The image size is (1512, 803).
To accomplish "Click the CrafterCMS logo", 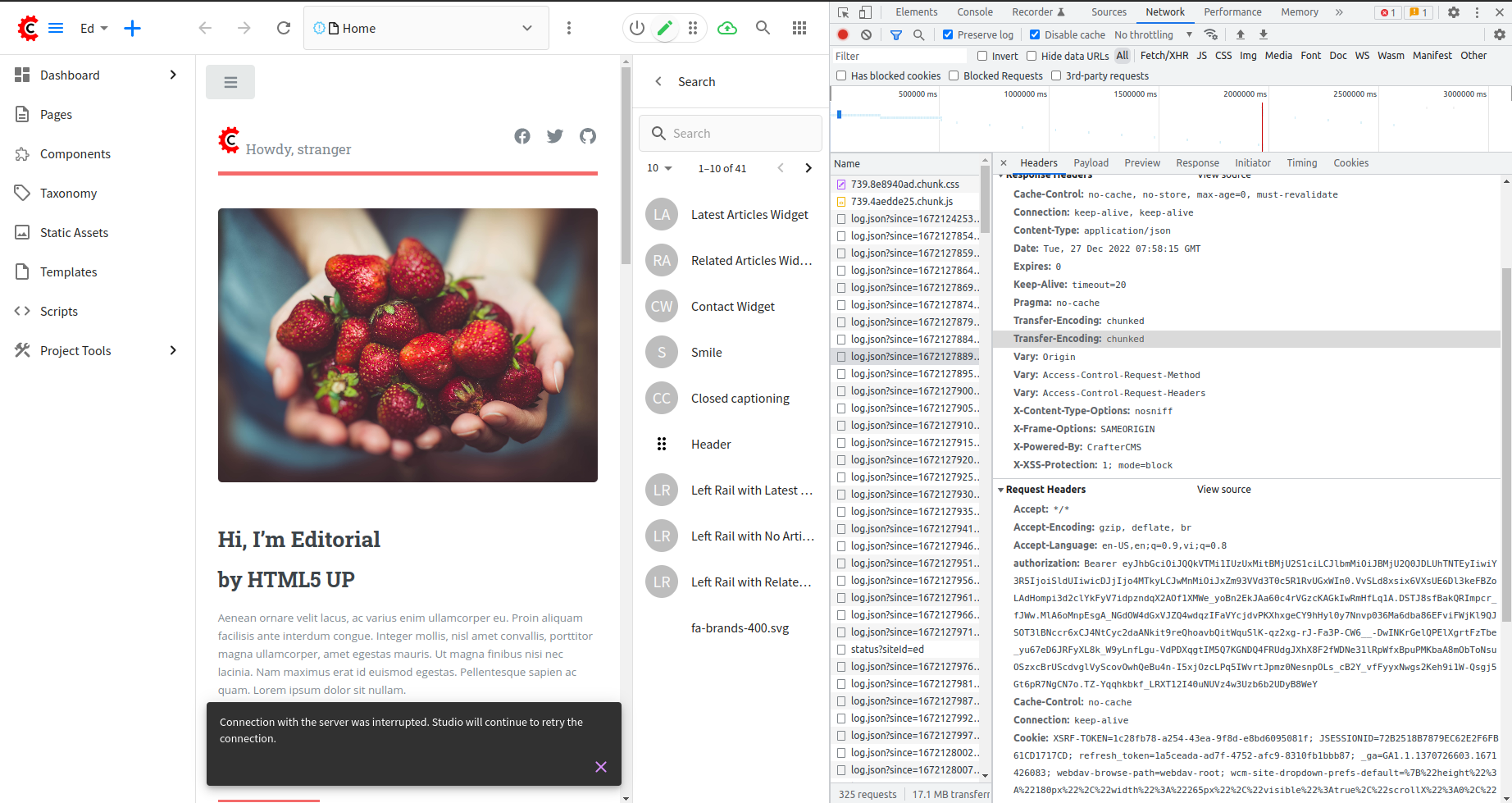I will coord(28,27).
